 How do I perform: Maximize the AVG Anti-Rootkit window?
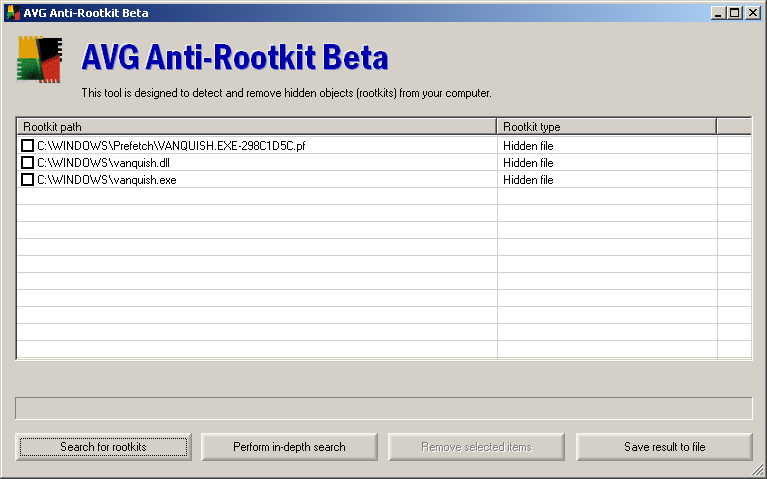click(735, 12)
